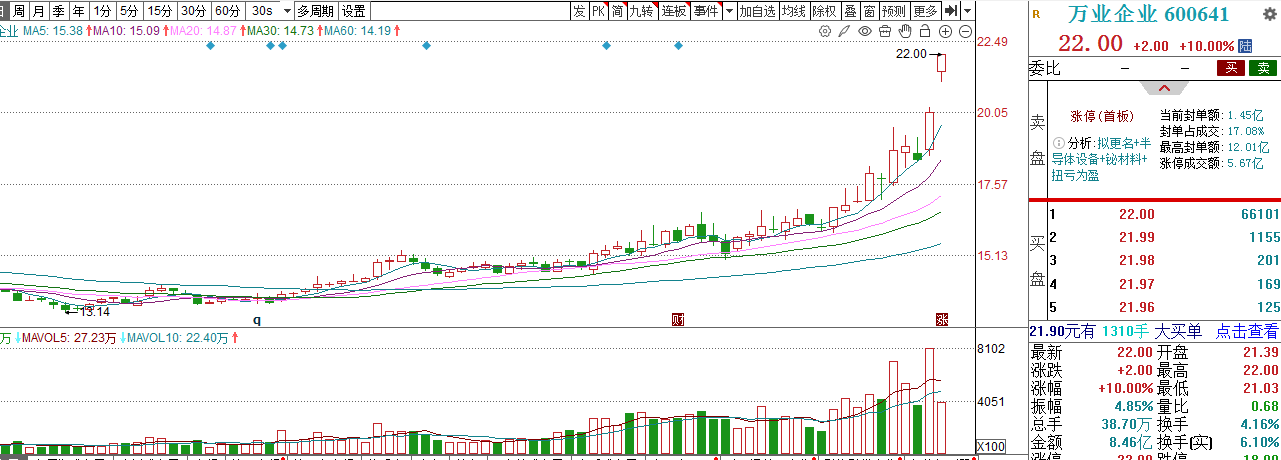Click the X100 volume scale label
Screen dimensions: 1281x460
pyautogui.click(x=990, y=445)
